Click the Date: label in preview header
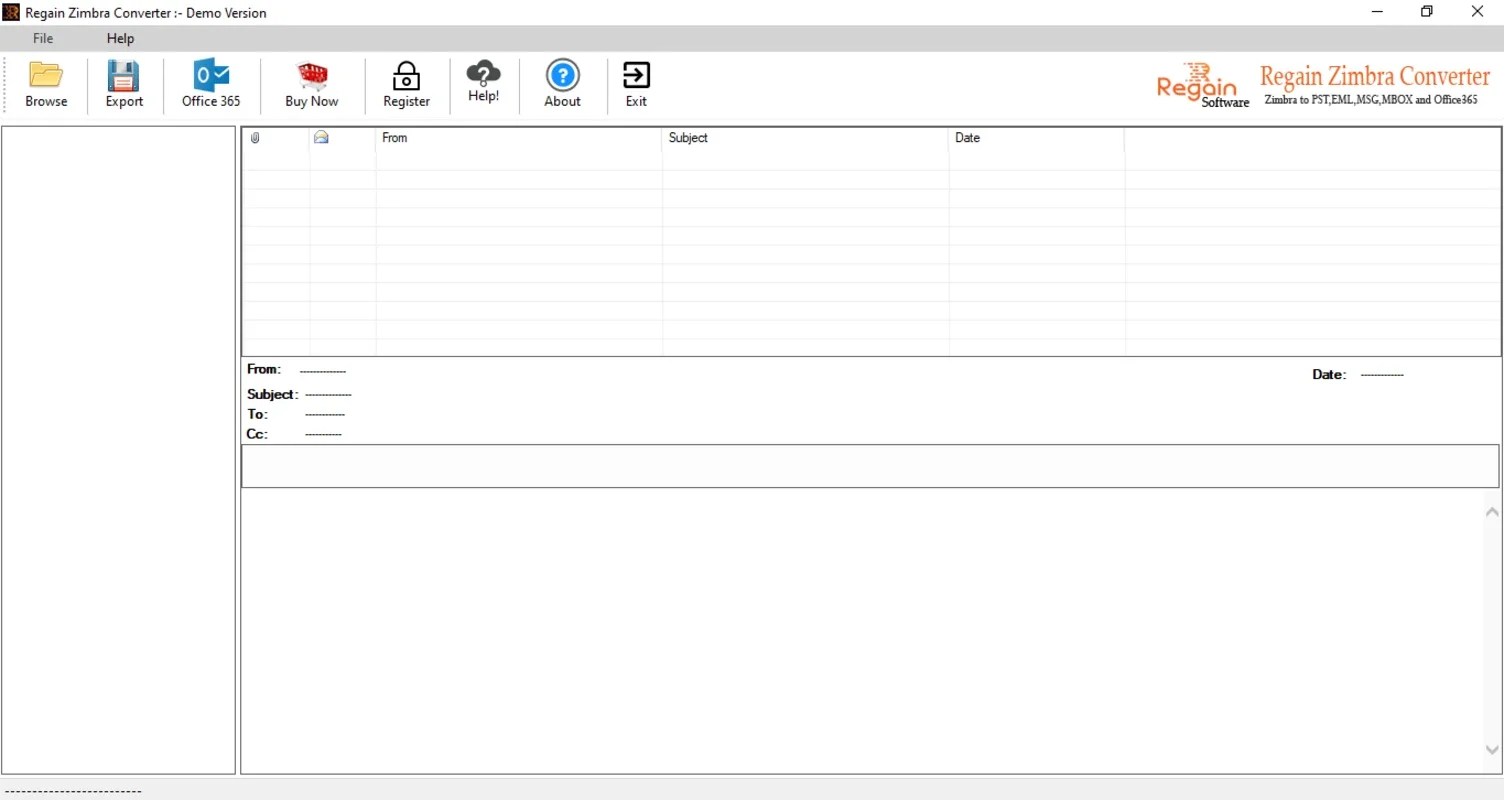This screenshot has height=800, width=1504. (x=1329, y=374)
